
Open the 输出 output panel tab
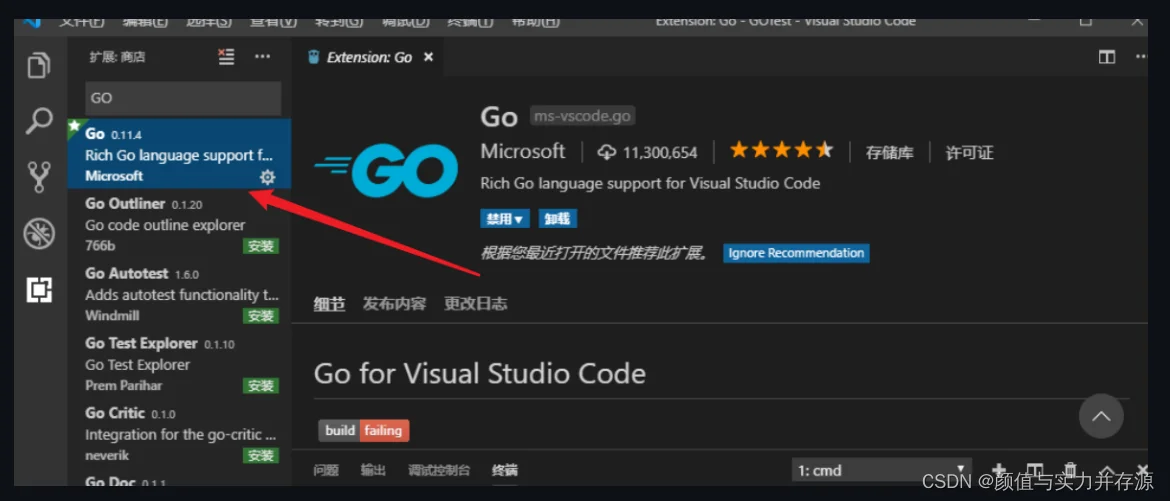point(373,470)
